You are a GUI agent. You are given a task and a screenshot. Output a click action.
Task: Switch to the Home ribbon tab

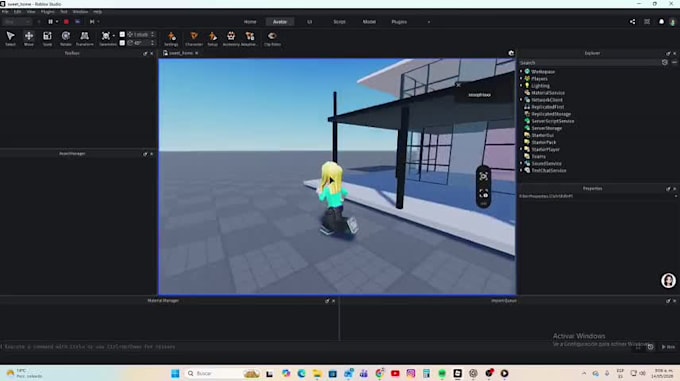tap(250, 22)
